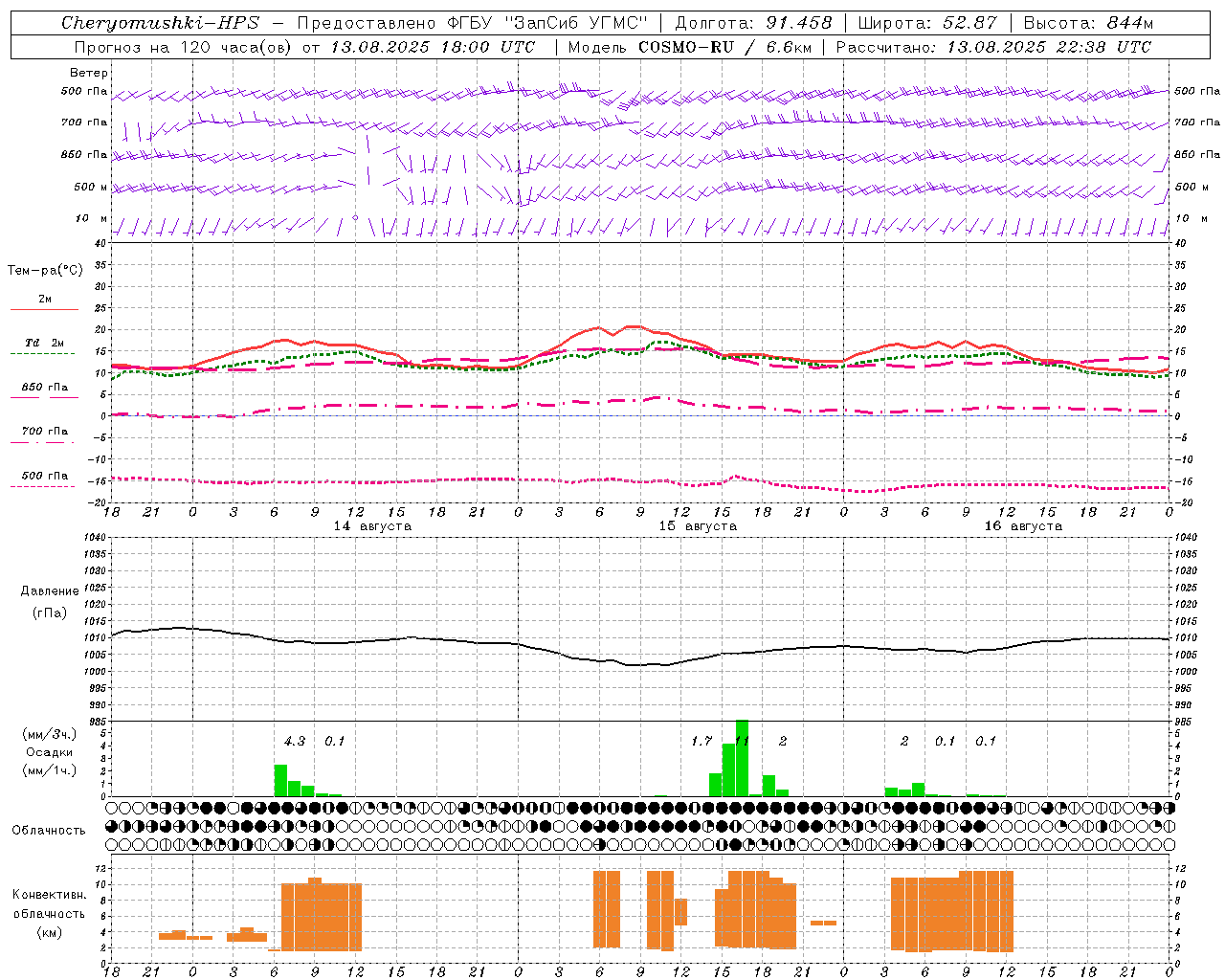The width and height of the screenshot is (1225, 980).
Task: Click the (мм/3ч.) precipitation unit label
Action: click(x=50, y=735)
